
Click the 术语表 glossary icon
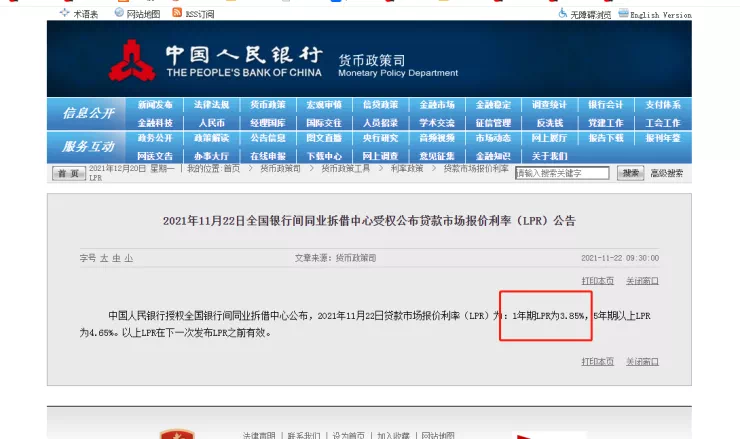(65, 13)
